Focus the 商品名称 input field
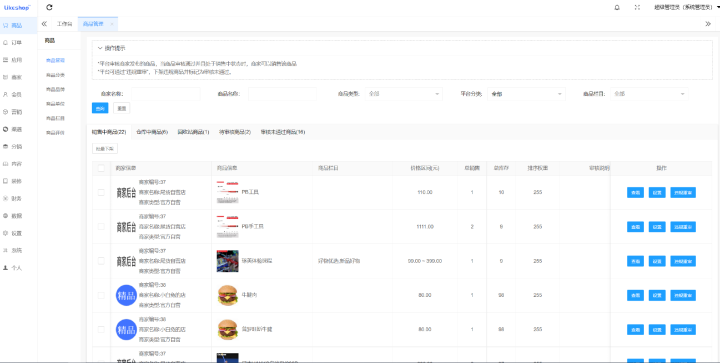This screenshot has height=363, width=720. (282, 94)
